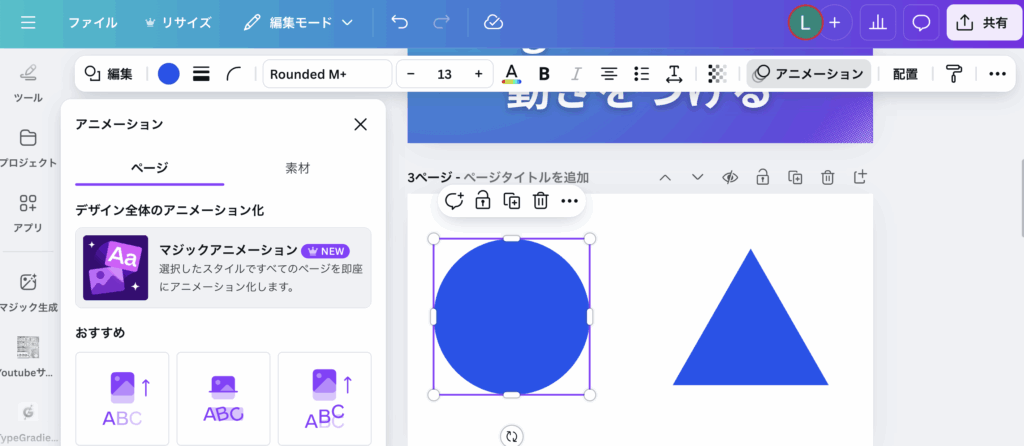Viewport: 1024px width, 446px height.
Task: Toggle the page 3 lock icon
Action: point(762,177)
